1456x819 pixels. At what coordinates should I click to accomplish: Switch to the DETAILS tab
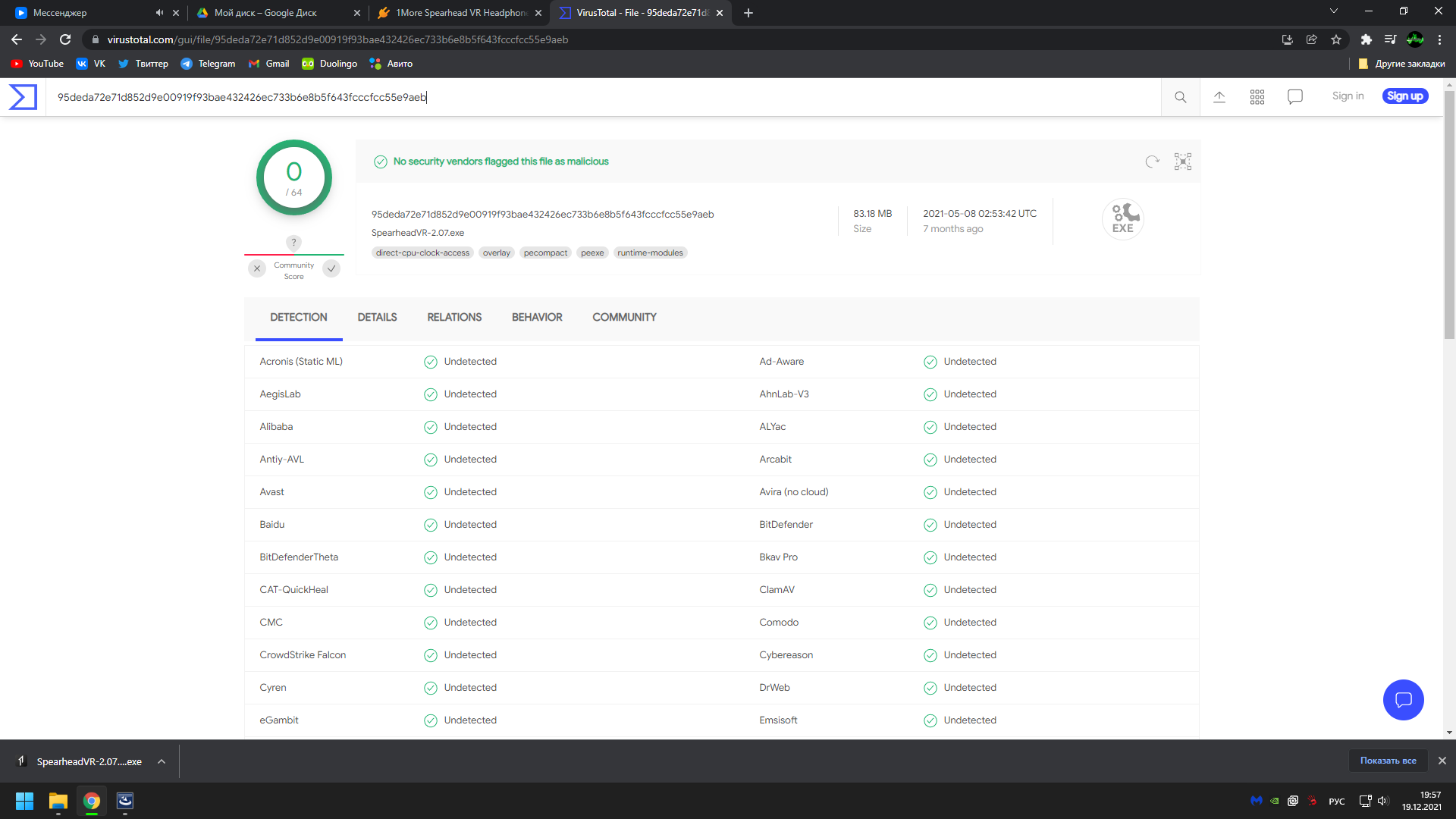[378, 318]
